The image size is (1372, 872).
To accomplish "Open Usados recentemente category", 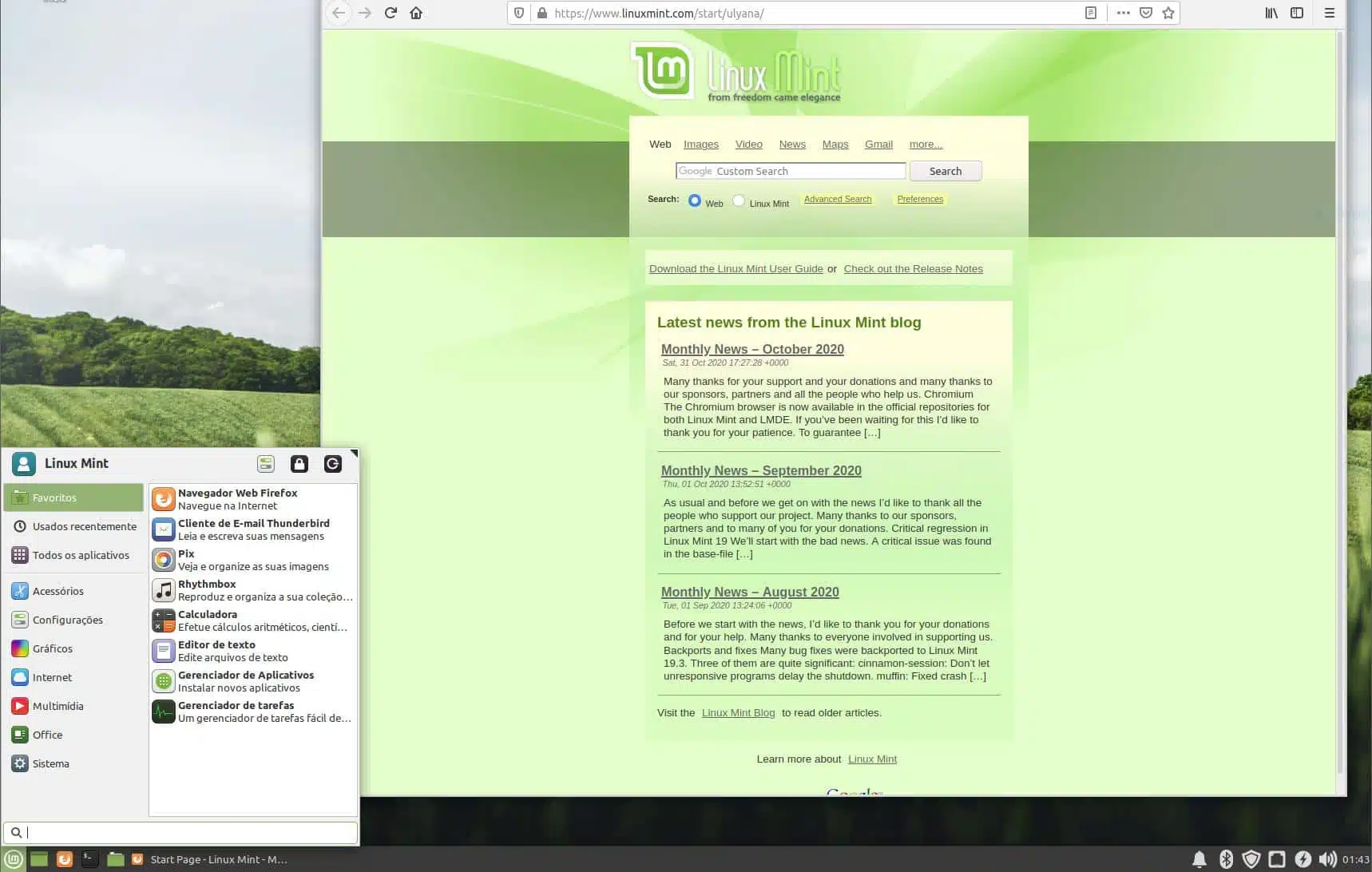I will tap(73, 526).
